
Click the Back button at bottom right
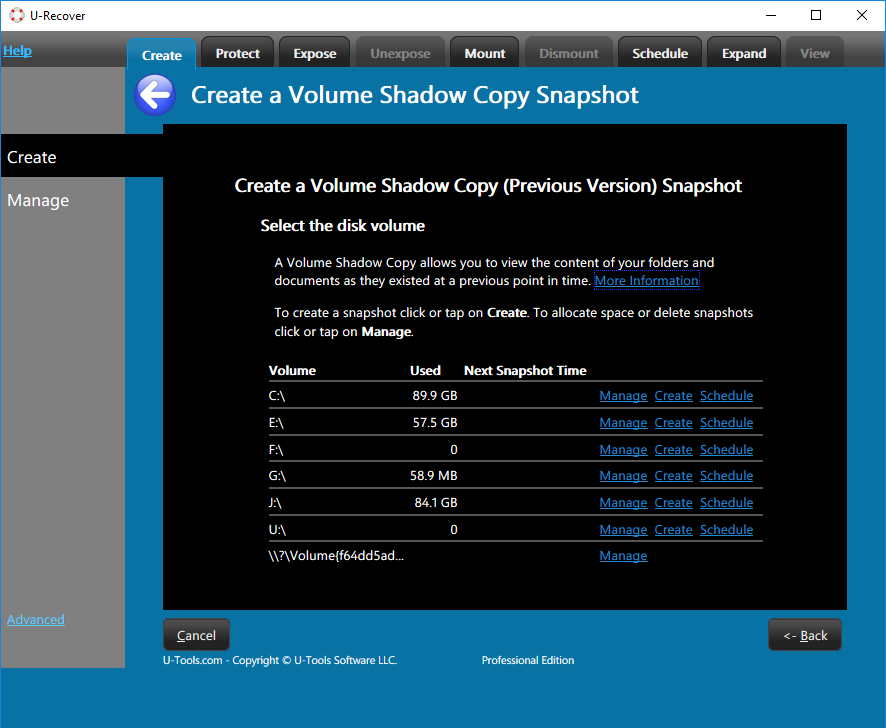click(804, 634)
